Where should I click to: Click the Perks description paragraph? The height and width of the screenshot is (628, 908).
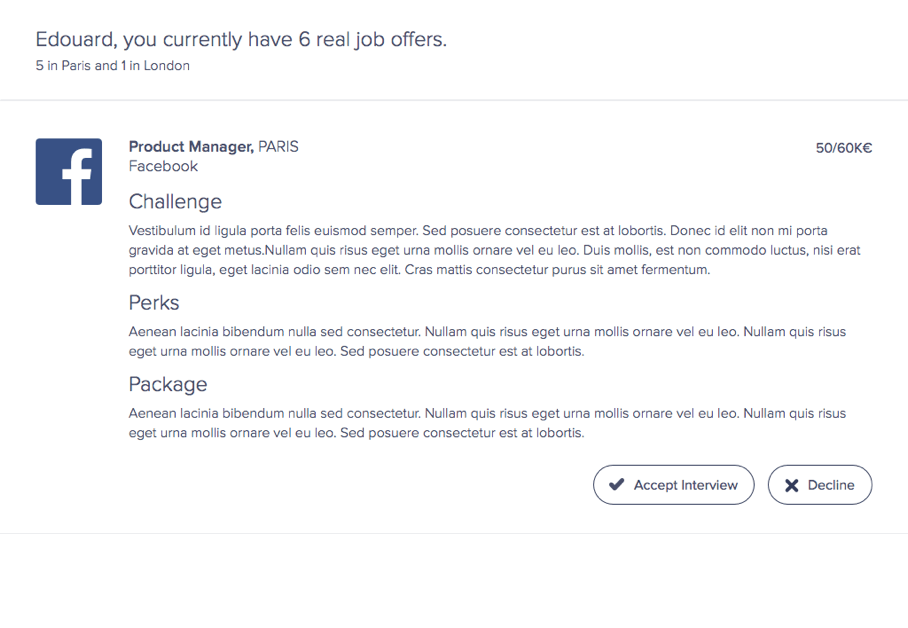click(x=487, y=341)
